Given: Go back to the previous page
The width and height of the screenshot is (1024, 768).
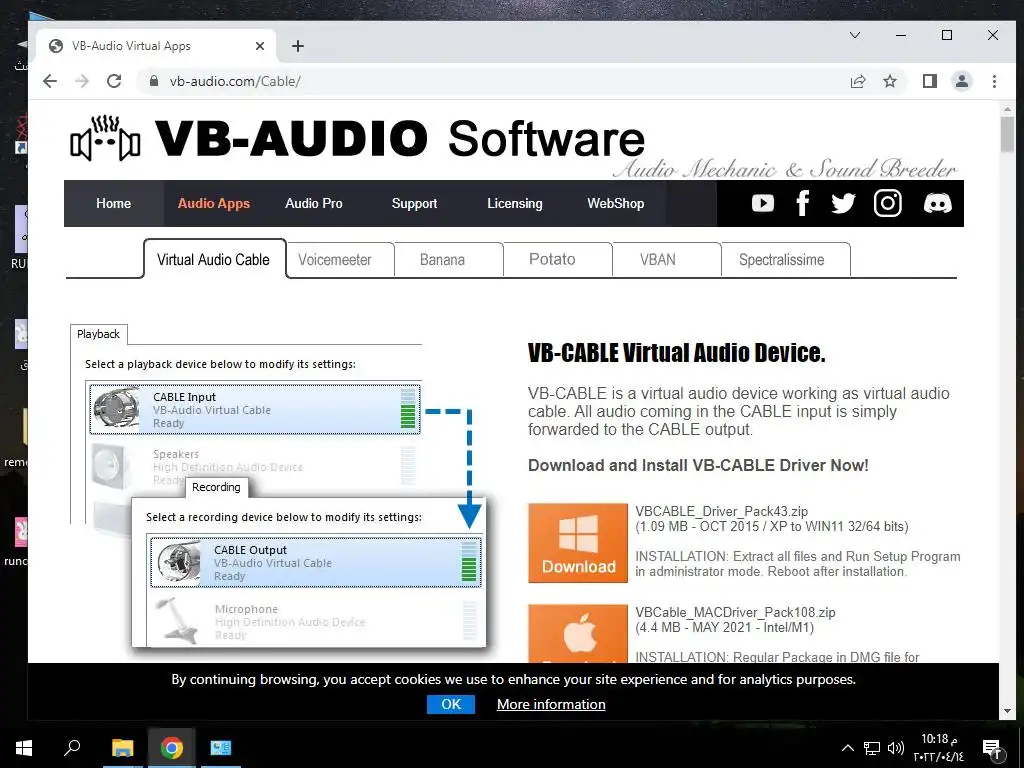Looking at the screenshot, I should pyautogui.click(x=50, y=81).
